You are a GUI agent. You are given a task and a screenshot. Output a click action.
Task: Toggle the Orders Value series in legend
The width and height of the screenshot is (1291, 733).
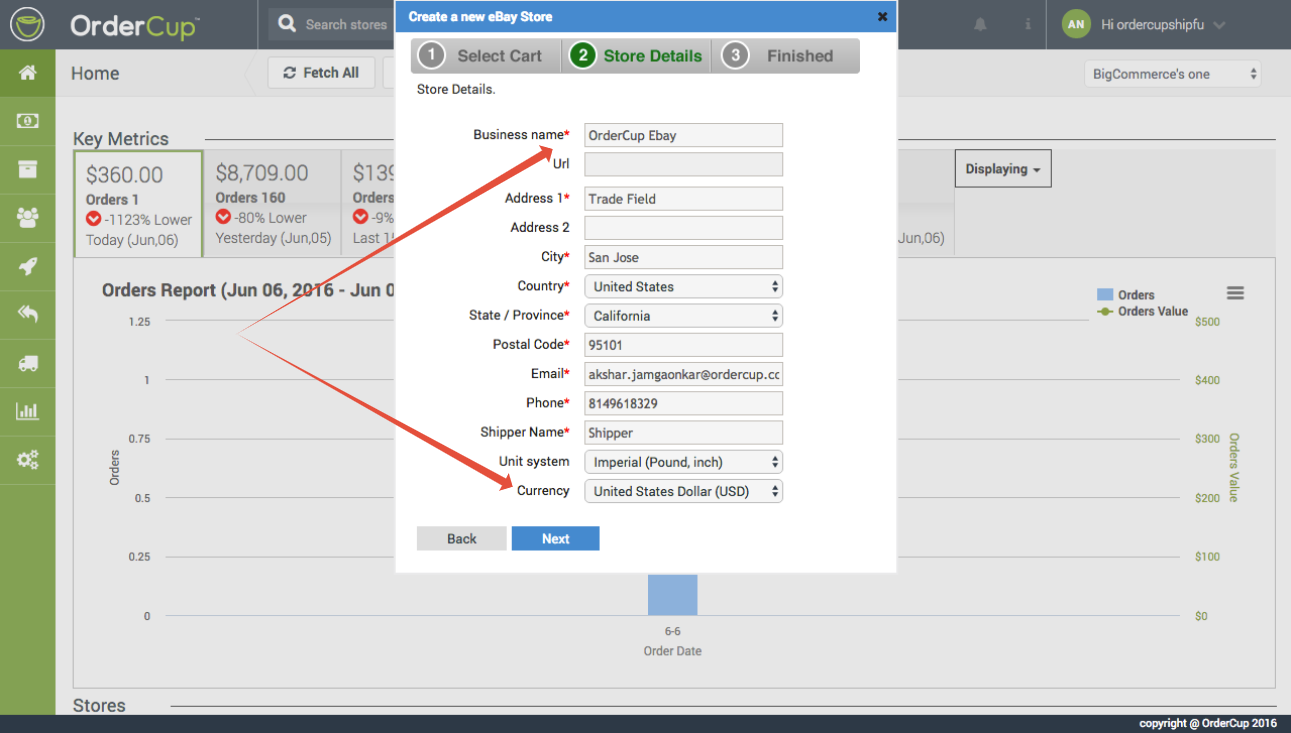tap(1142, 311)
